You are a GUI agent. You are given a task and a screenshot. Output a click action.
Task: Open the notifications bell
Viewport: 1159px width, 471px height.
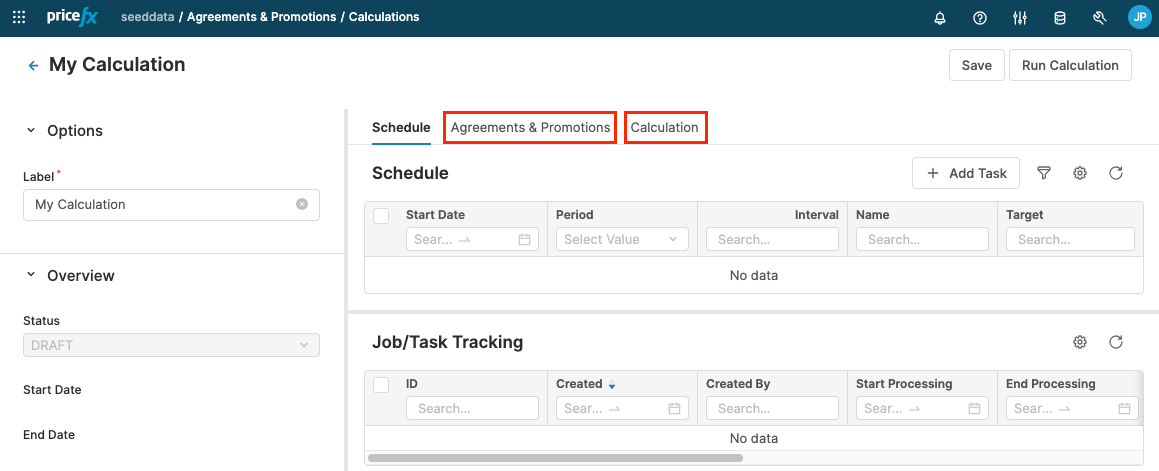coord(940,18)
